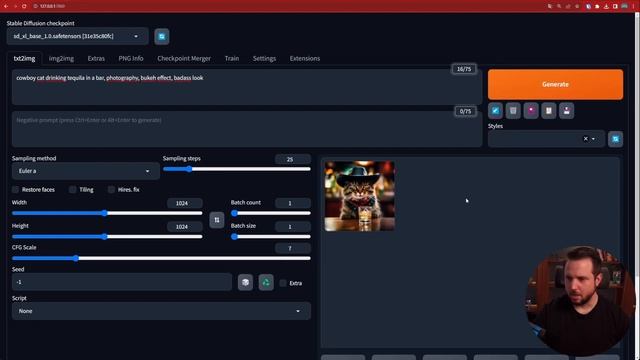
Task: Expand the Script dropdown showing None
Action: point(161,311)
